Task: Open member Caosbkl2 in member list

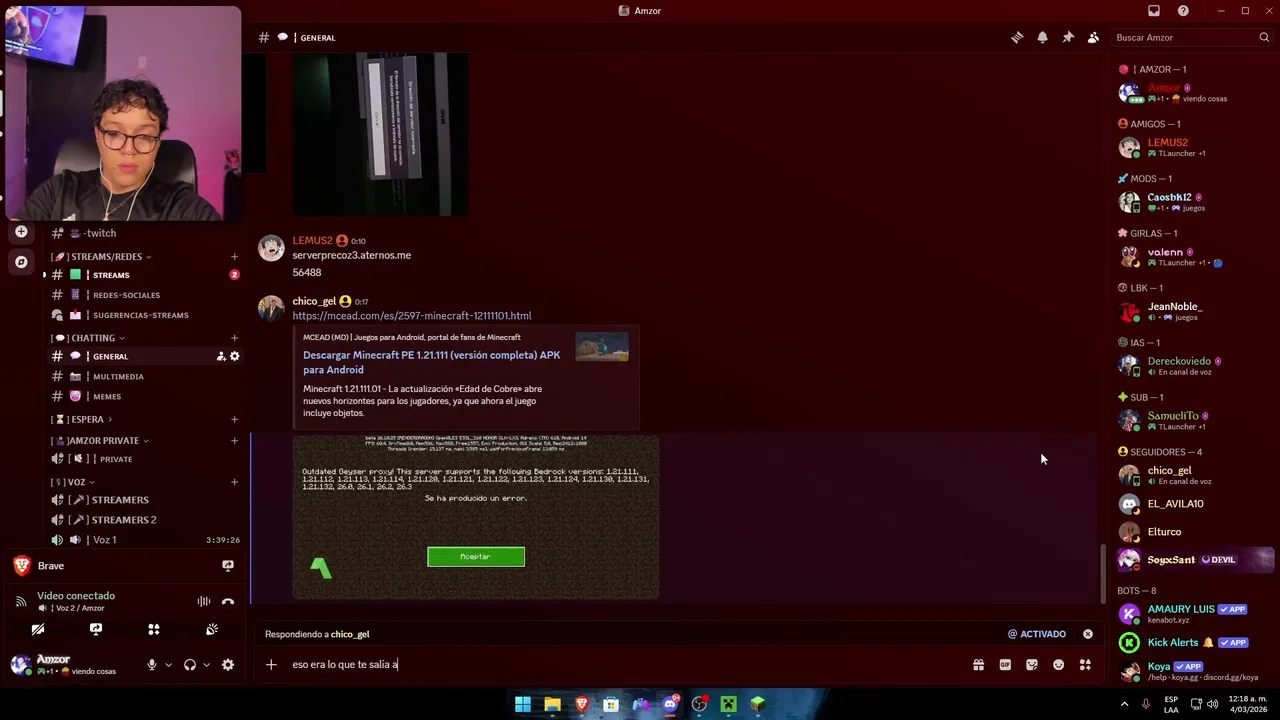Action: (1169, 197)
